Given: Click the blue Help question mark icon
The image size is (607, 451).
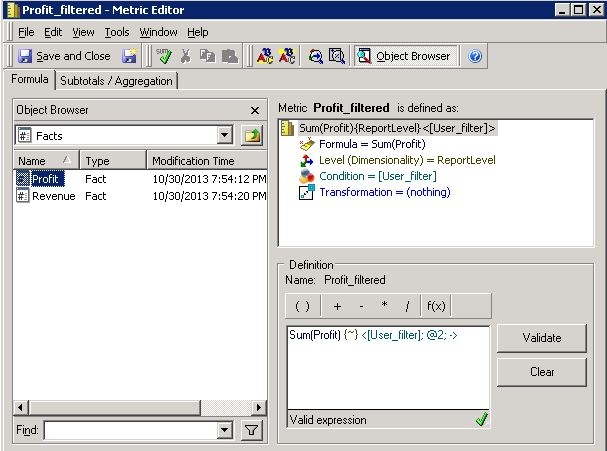Looking at the screenshot, I should (x=475, y=57).
